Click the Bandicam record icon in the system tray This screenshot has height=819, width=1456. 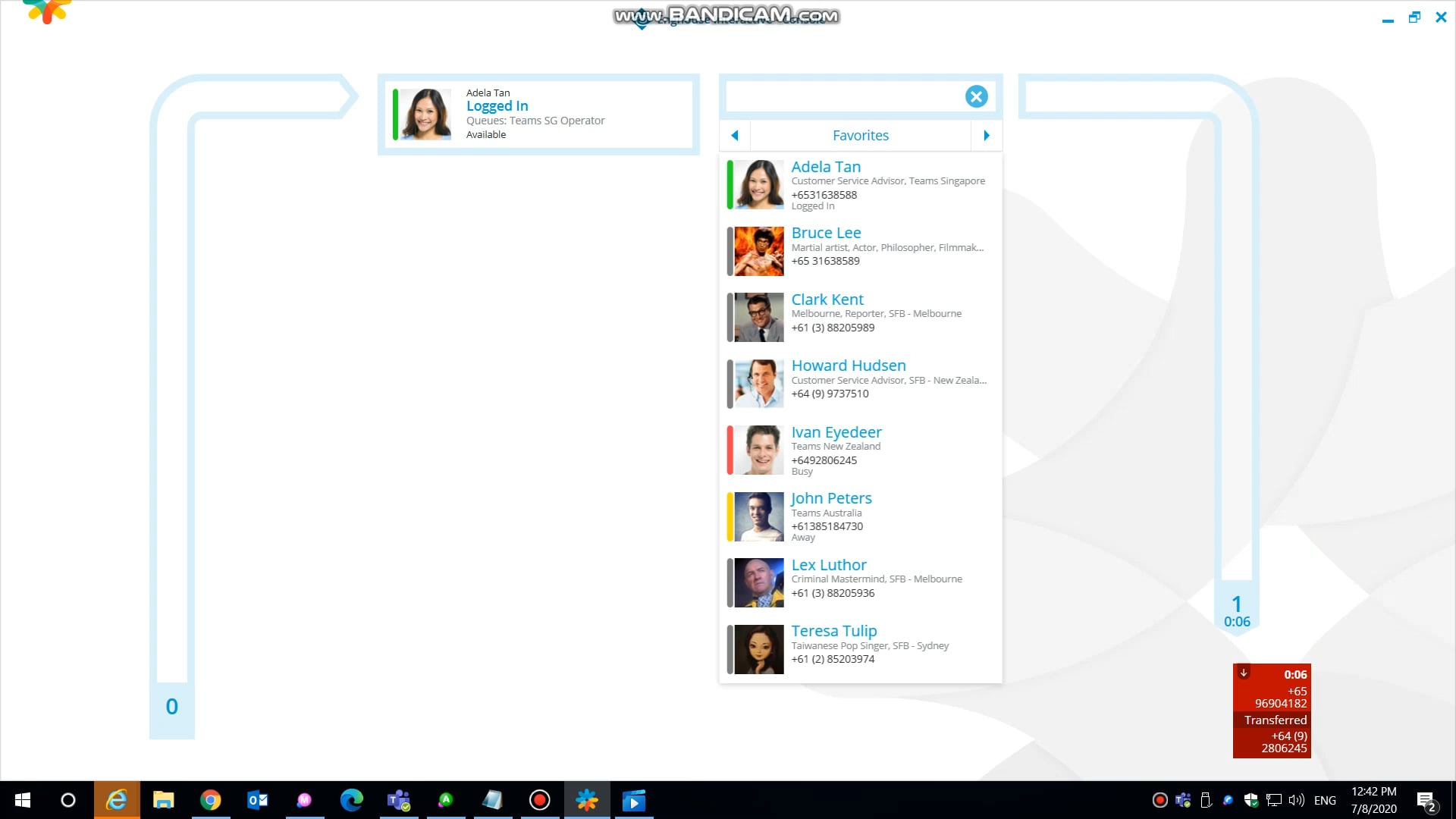1159,799
